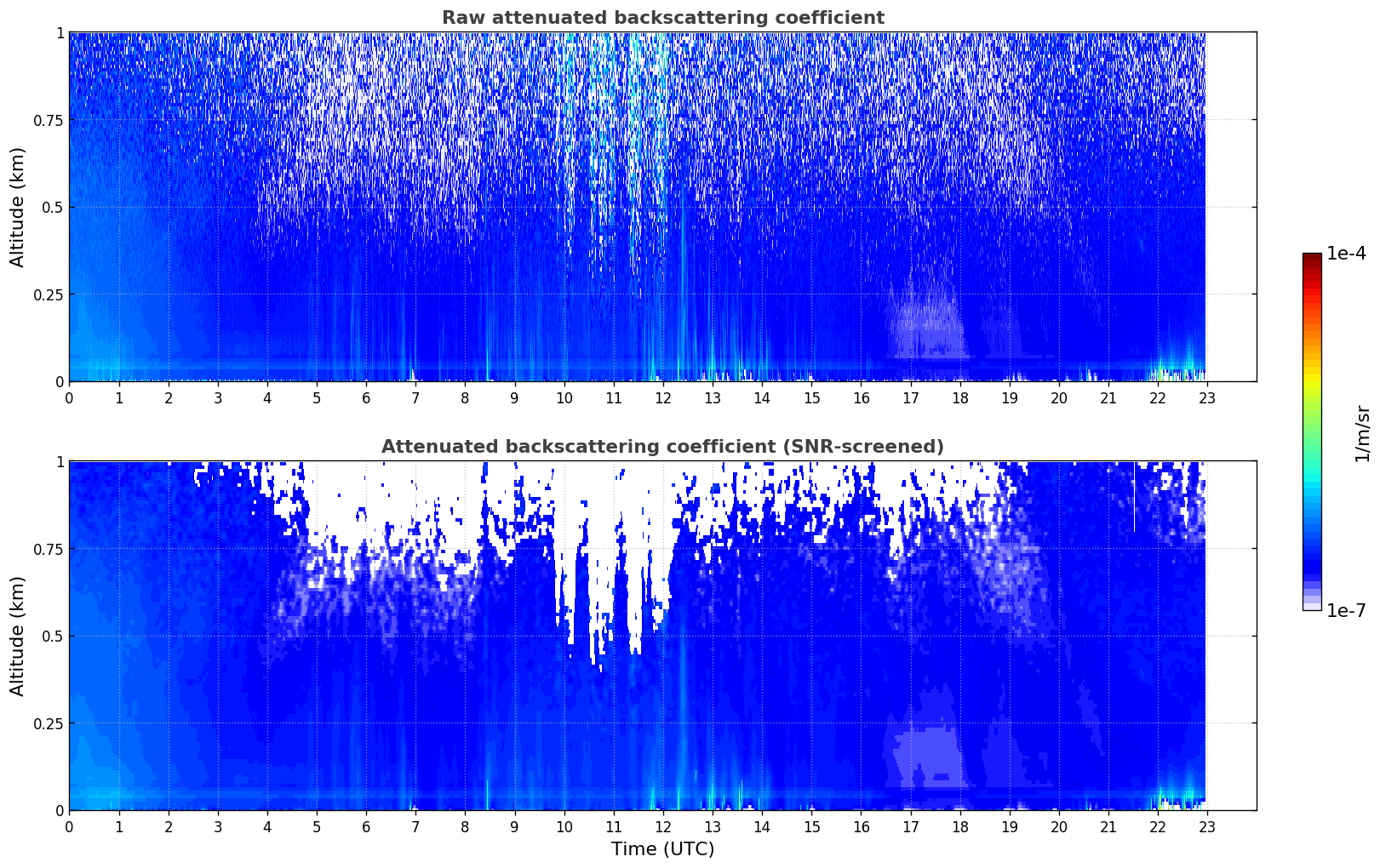Click the 'Raw attenuated backscattering coefficient' title
This screenshot has height=868, width=1380.
(662, 18)
